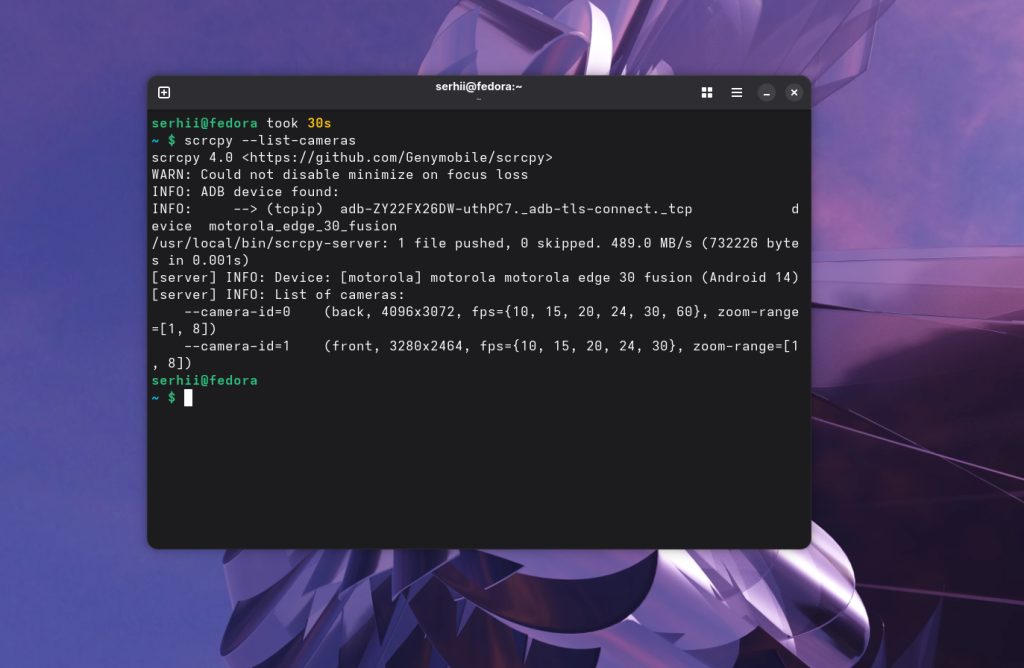
Task: Click the '--camera-id=1' text
Action: 237,346
